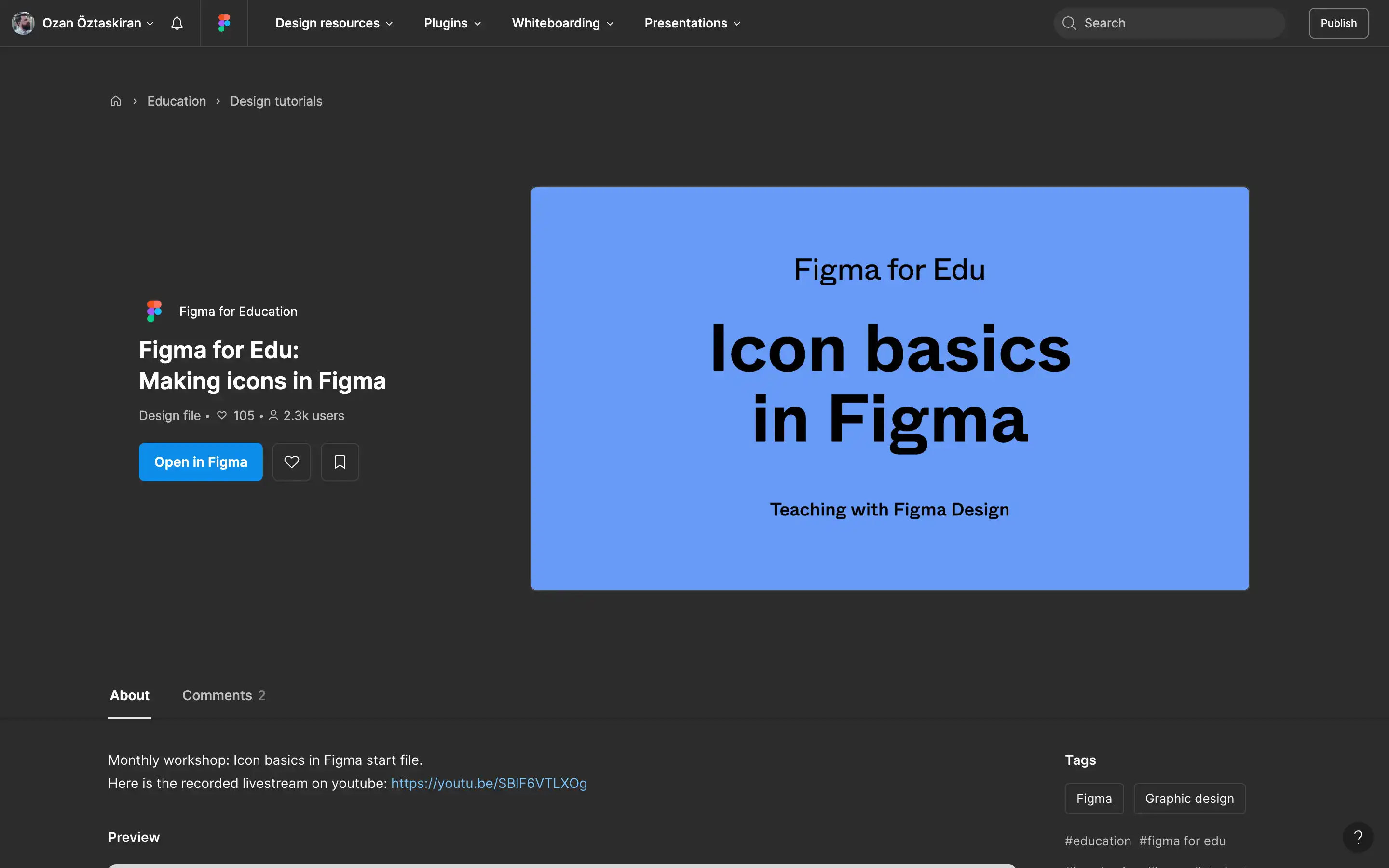Open the Design resources dropdown
Viewport: 1389px width, 868px height.
coord(334,23)
